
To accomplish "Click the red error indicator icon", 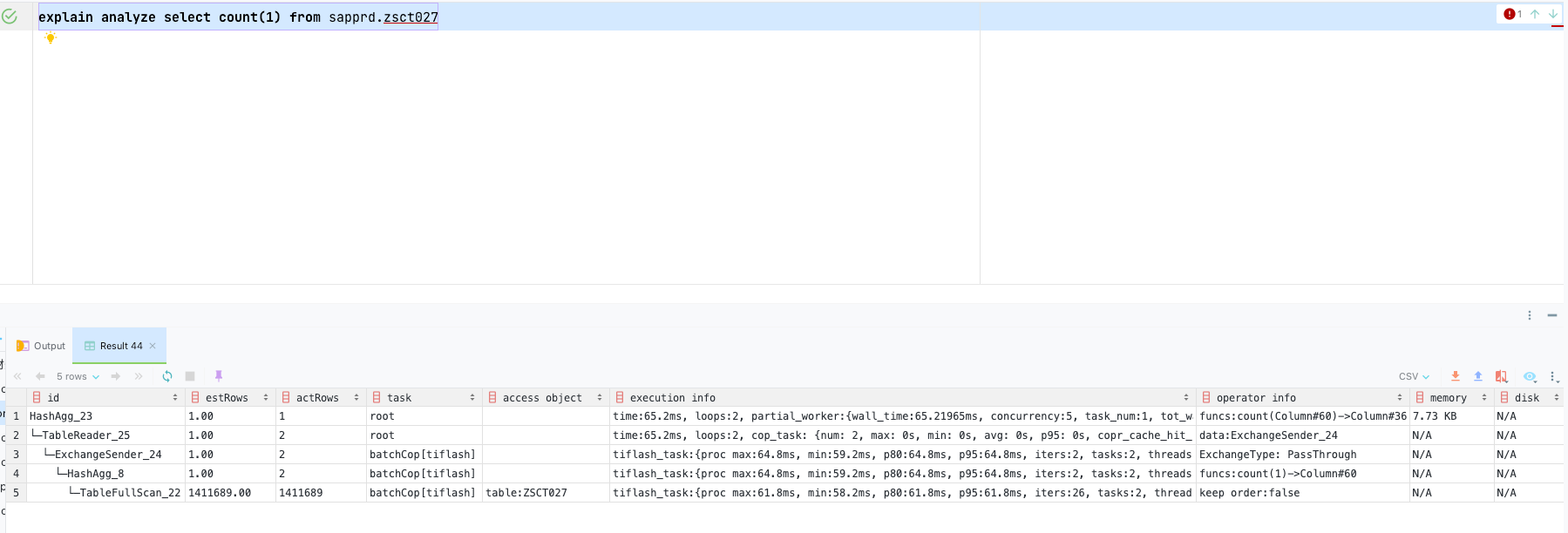I will click(x=1510, y=14).
